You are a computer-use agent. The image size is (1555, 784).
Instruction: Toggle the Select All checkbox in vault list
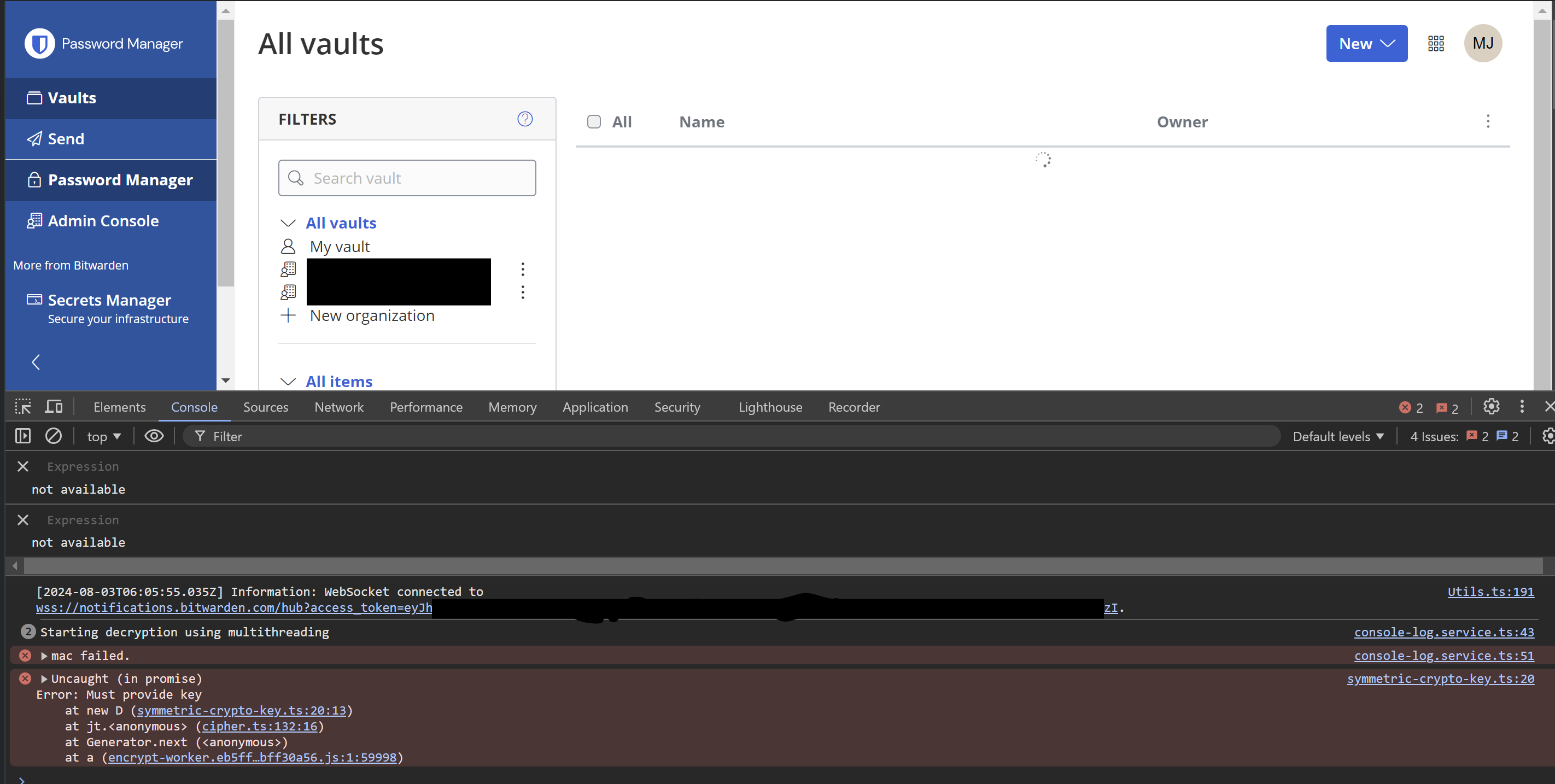click(x=594, y=121)
